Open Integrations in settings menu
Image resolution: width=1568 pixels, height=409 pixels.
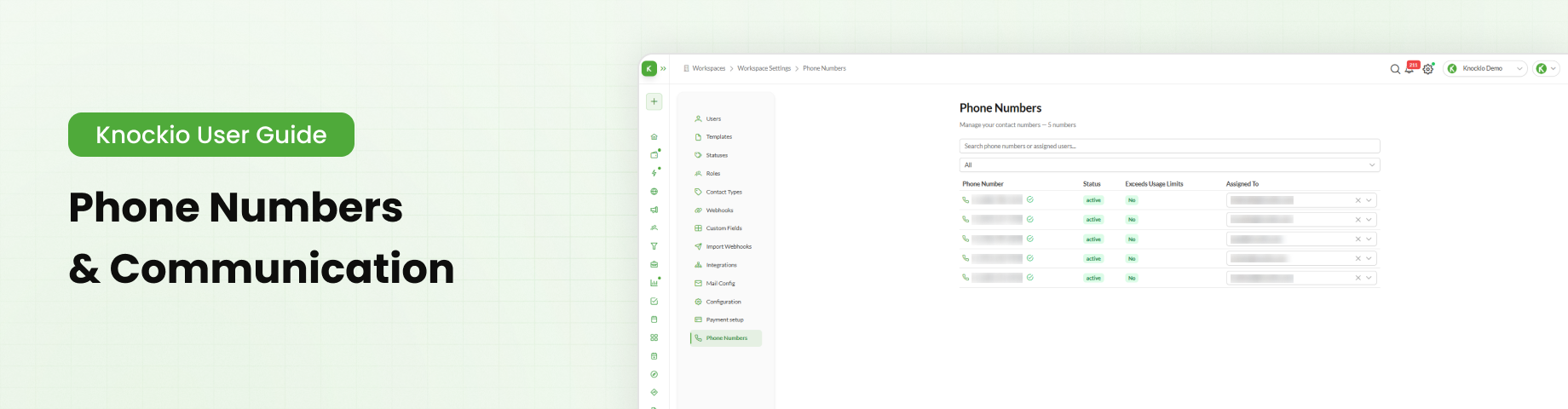pyautogui.click(x=726, y=265)
